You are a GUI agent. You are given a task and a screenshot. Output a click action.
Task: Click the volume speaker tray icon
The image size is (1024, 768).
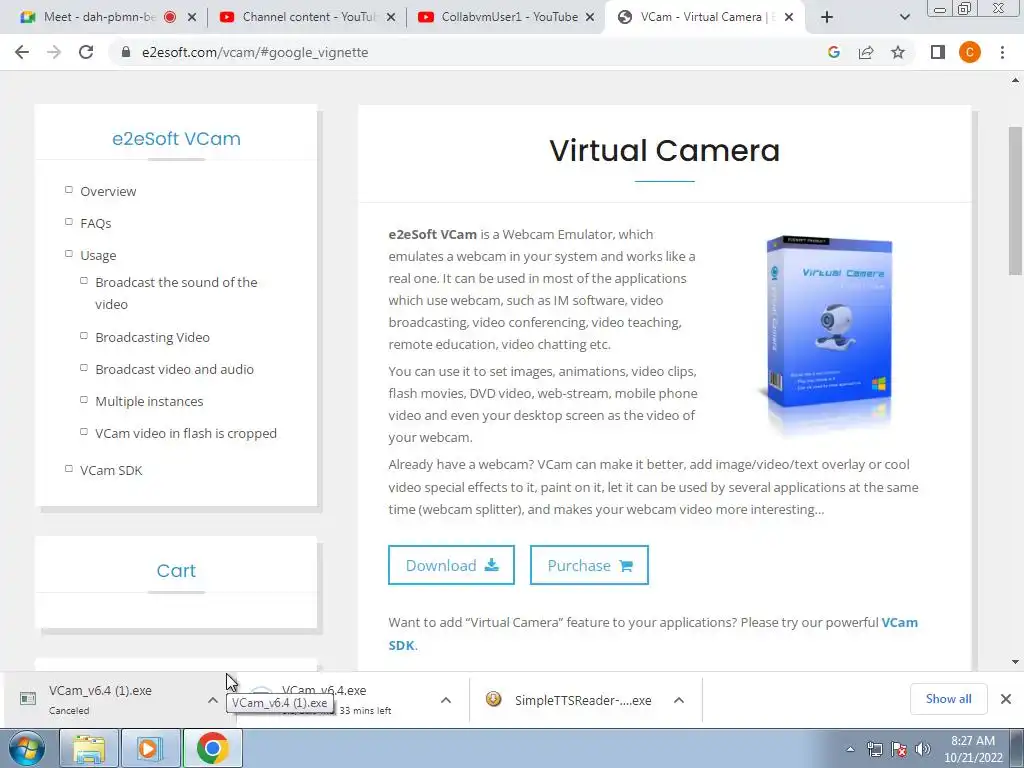(x=922, y=749)
